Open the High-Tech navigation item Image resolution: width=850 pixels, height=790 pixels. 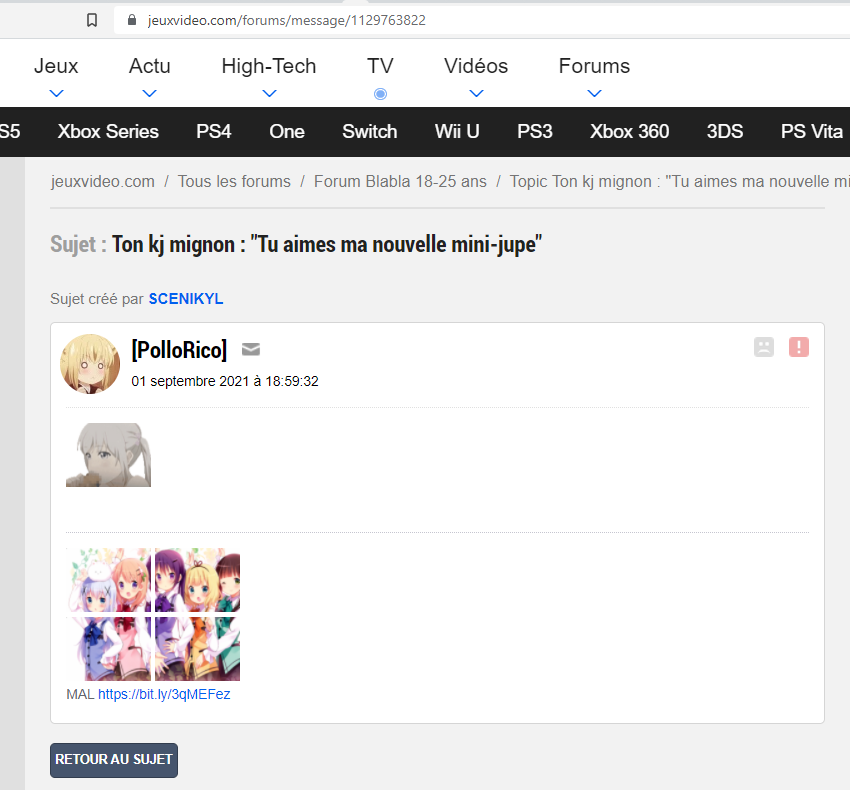(269, 66)
